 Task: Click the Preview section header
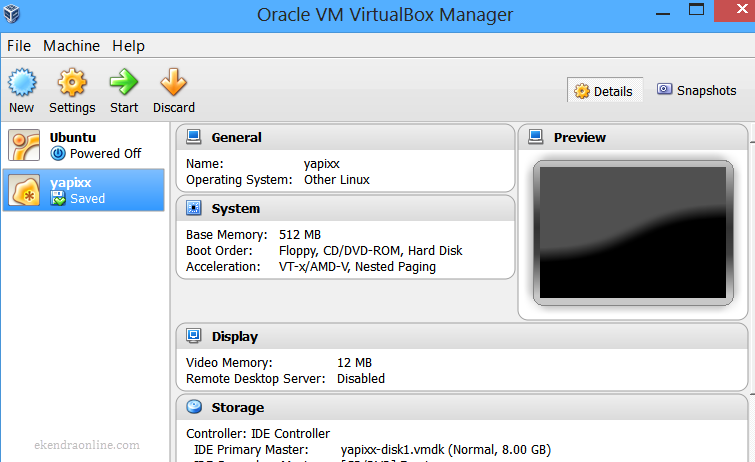633,137
